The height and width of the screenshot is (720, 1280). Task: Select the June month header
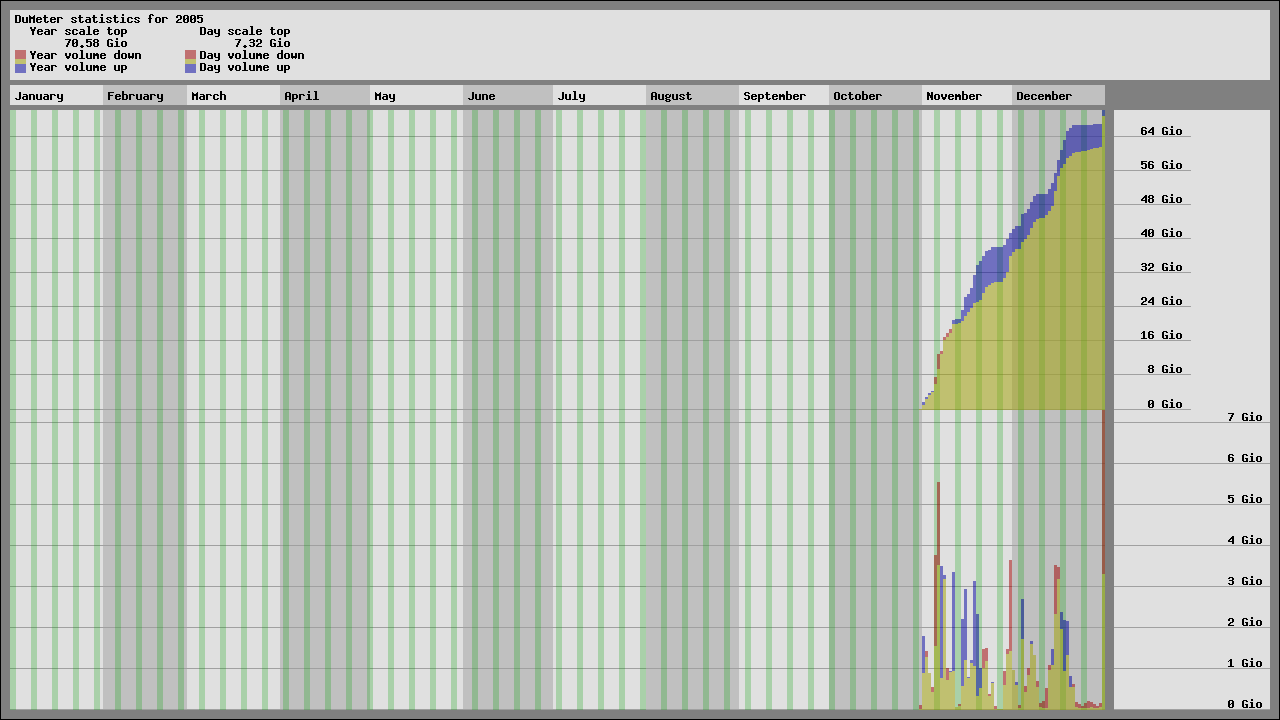508,96
